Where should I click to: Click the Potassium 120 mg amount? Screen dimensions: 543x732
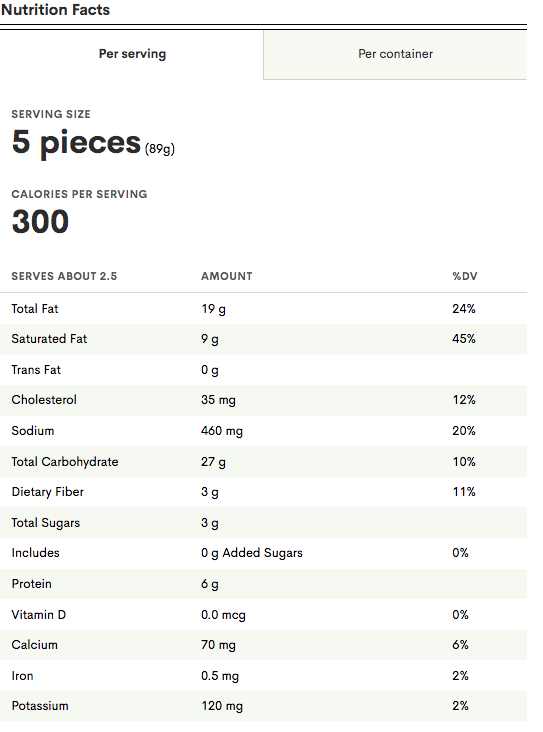[x=222, y=706]
